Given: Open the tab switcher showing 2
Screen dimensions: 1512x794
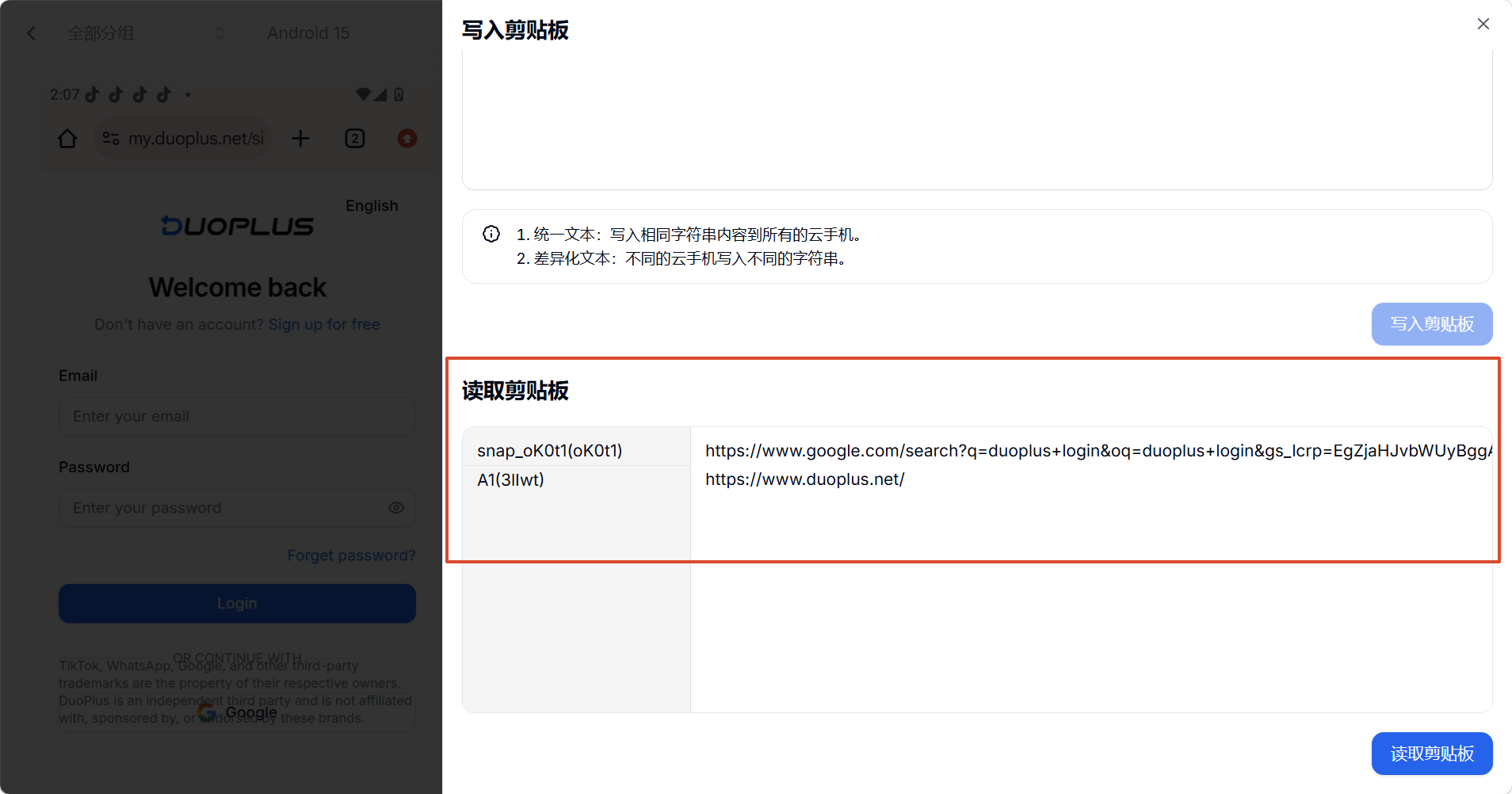Looking at the screenshot, I should point(355,139).
